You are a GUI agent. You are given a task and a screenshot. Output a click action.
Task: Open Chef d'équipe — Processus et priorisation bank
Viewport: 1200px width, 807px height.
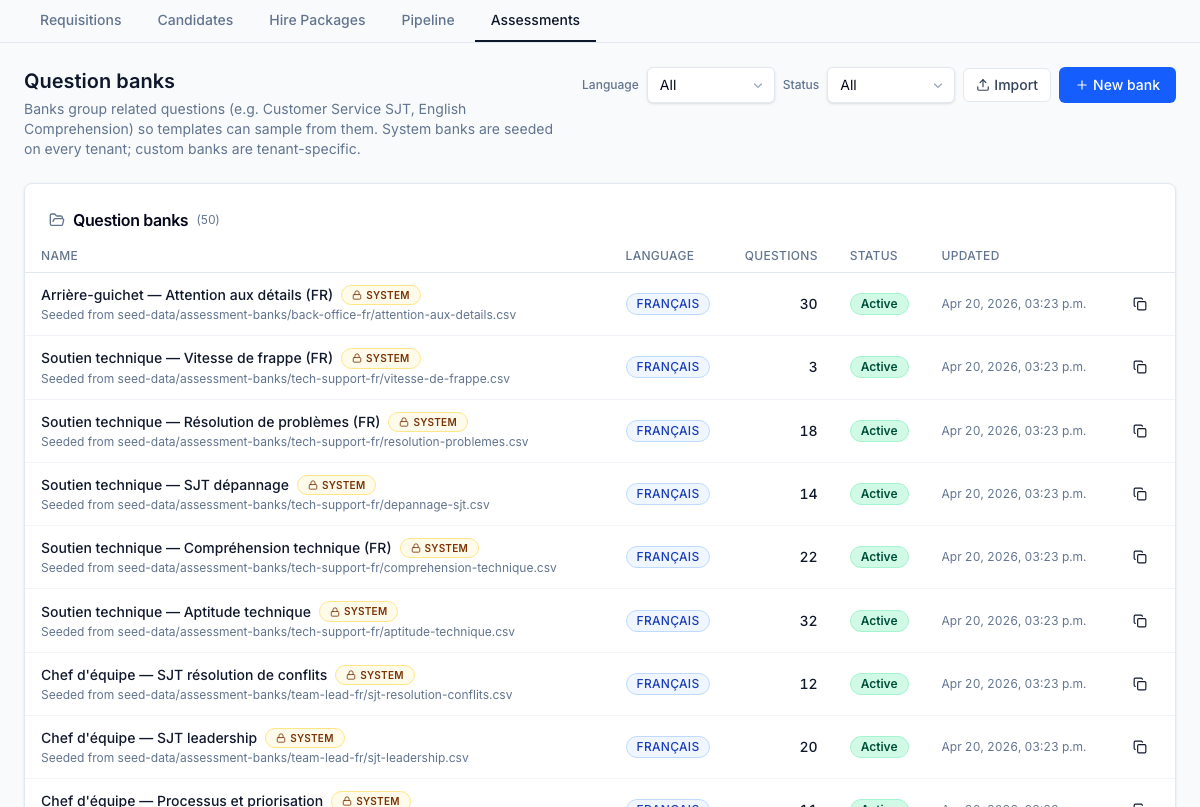point(182,800)
